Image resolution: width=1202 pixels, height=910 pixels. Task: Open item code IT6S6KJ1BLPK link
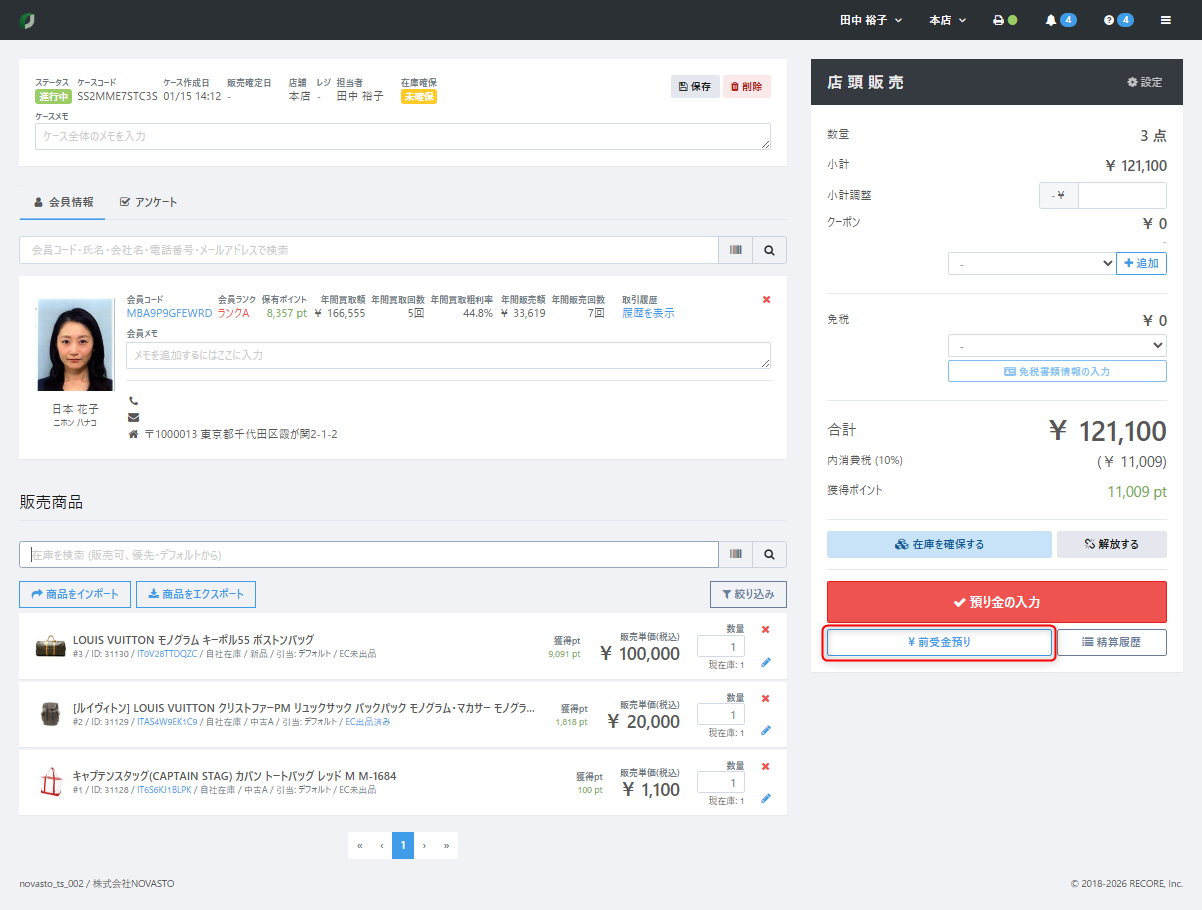(x=164, y=790)
